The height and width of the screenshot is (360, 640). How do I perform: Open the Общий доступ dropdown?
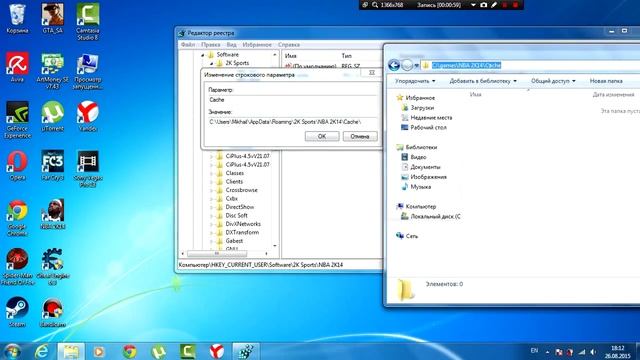(x=553, y=81)
